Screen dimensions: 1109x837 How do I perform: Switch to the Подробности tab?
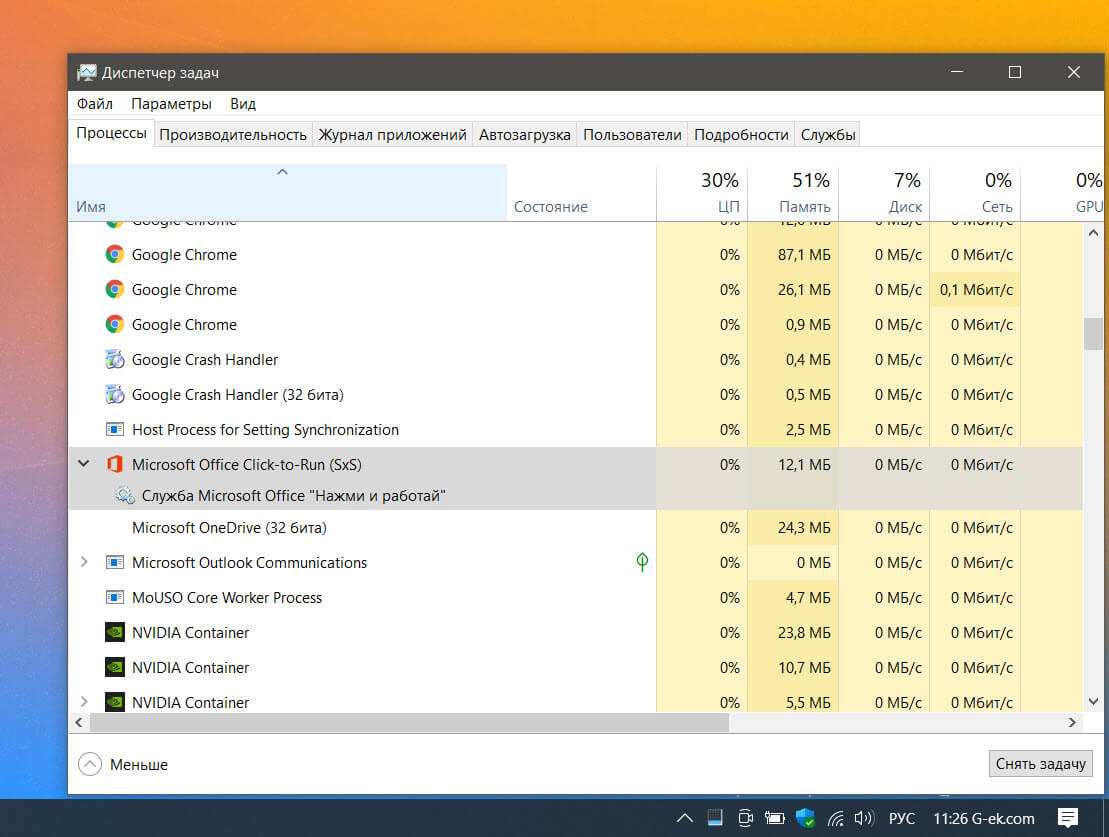741,134
